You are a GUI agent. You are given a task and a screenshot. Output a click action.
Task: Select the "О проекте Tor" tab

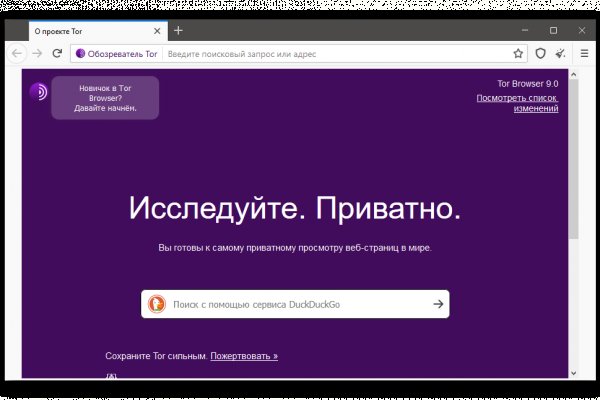[x=80, y=31]
